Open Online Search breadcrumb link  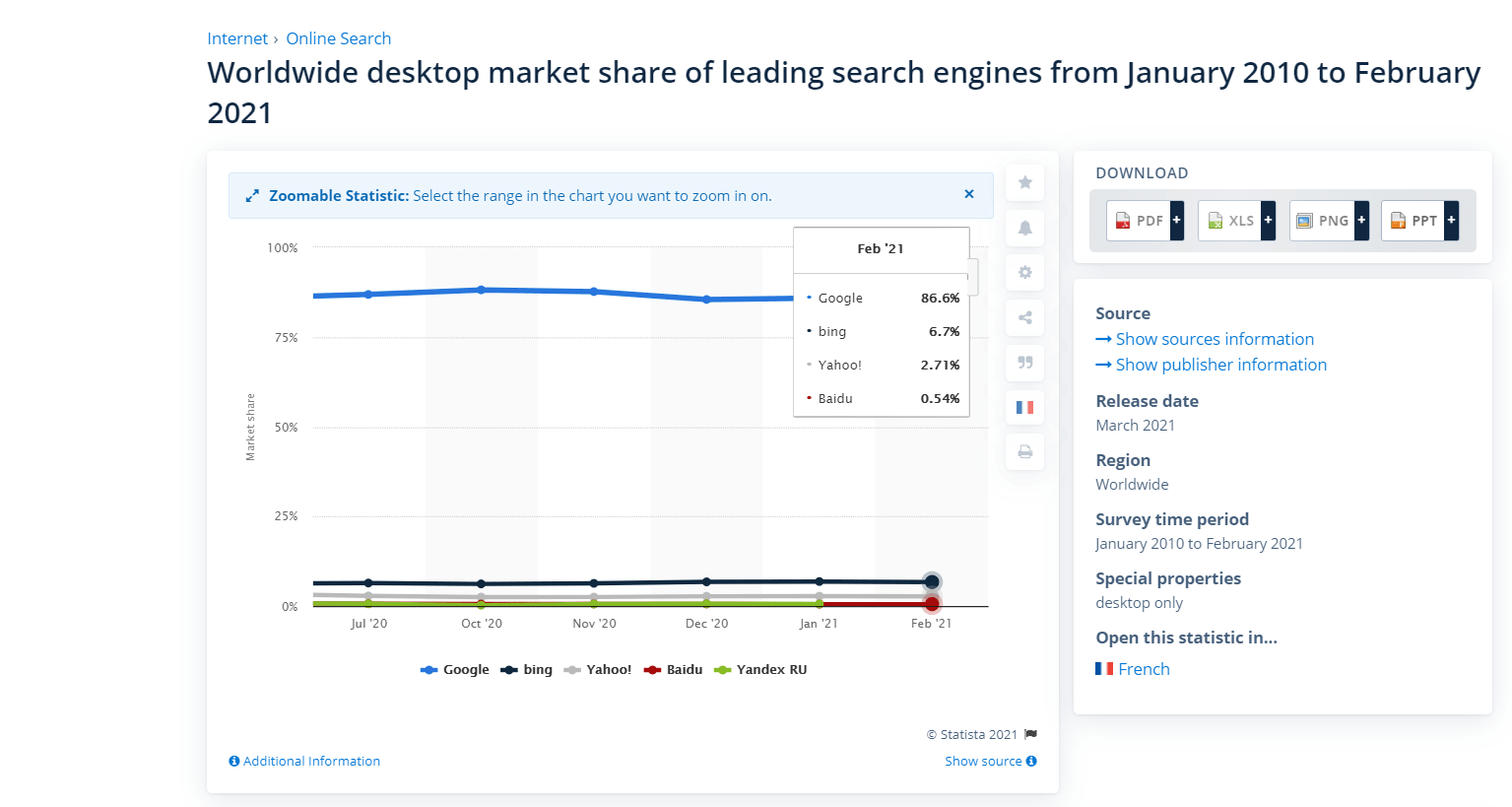pyautogui.click(x=338, y=38)
